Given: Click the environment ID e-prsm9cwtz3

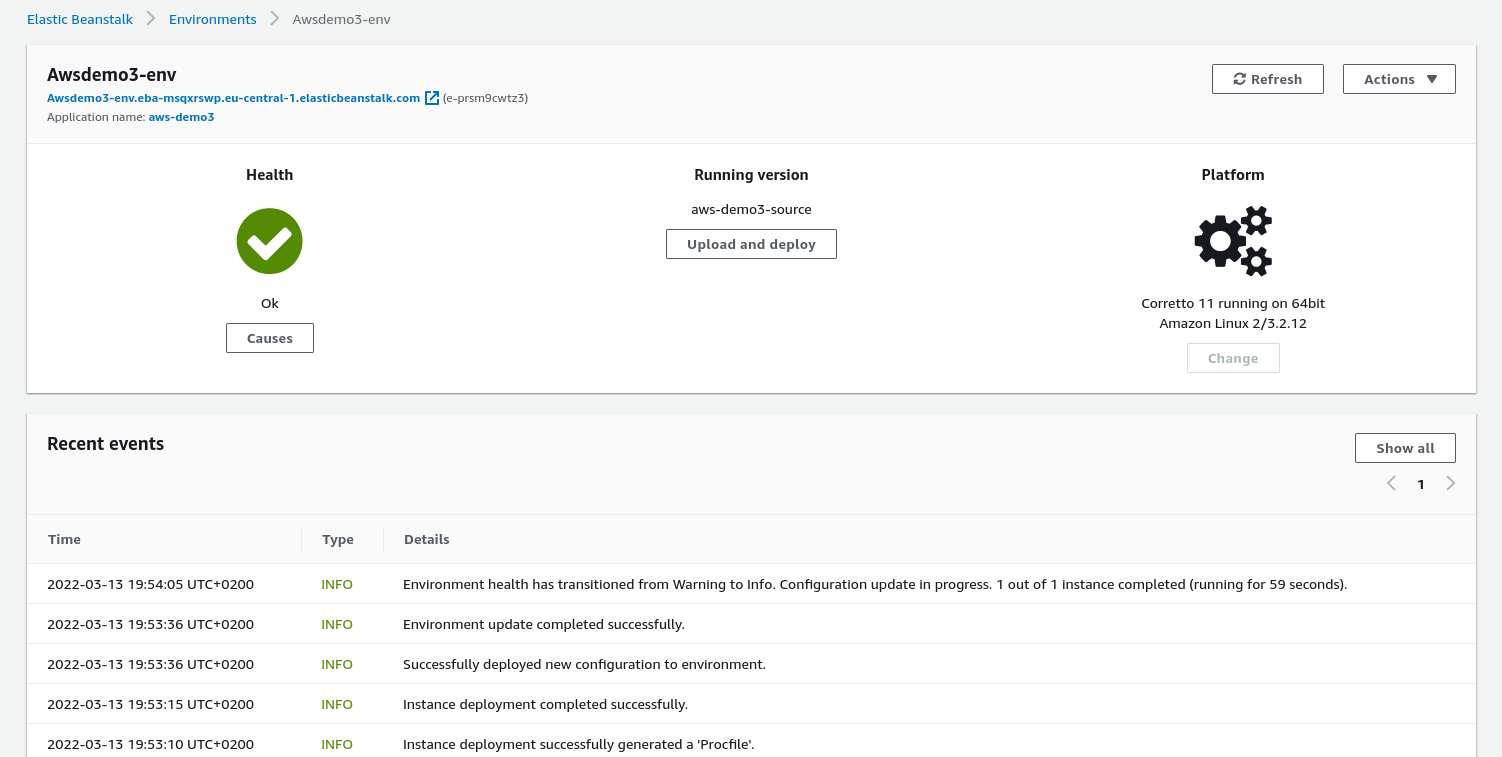Looking at the screenshot, I should click(x=485, y=98).
